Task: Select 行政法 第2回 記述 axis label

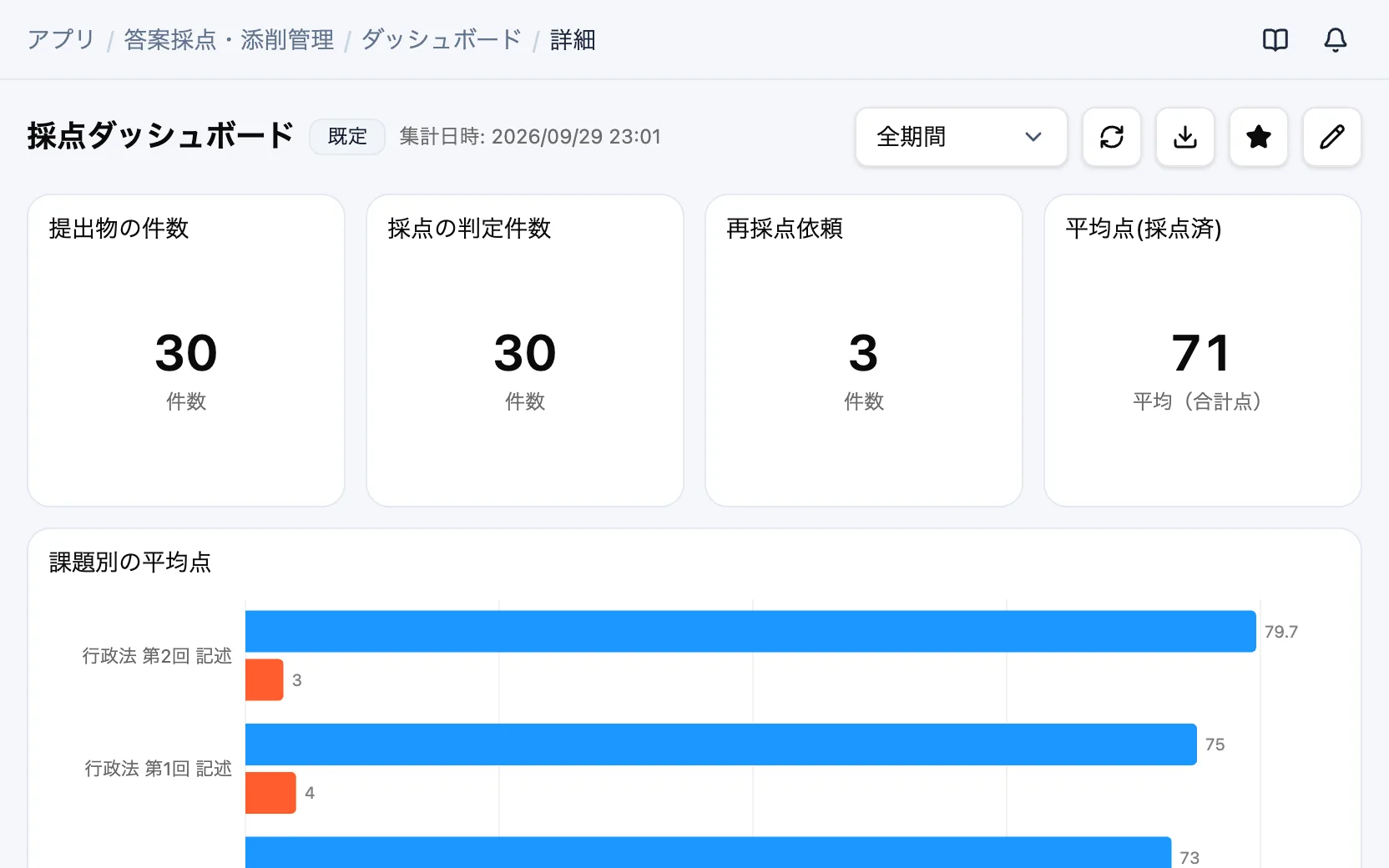Action: tap(157, 656)
